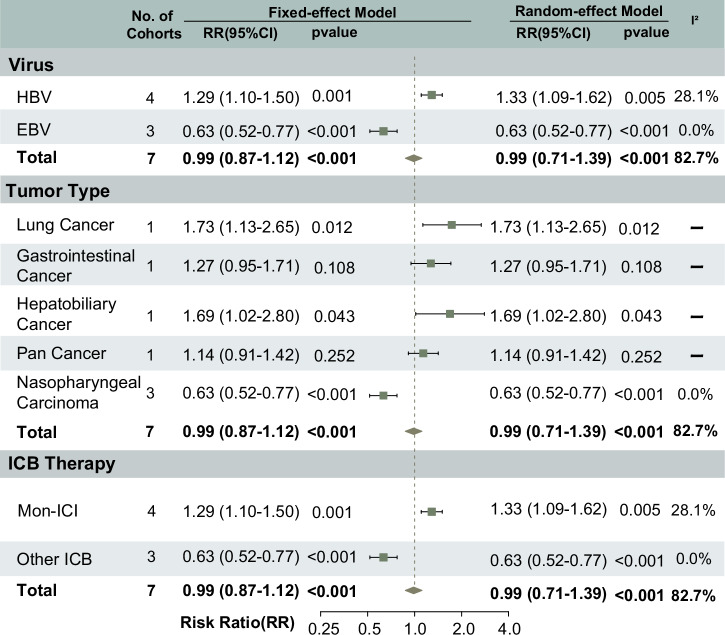The image size is (725, 635).
Task: Select the Pan Cancer square marker
Action: pos(423,353)
